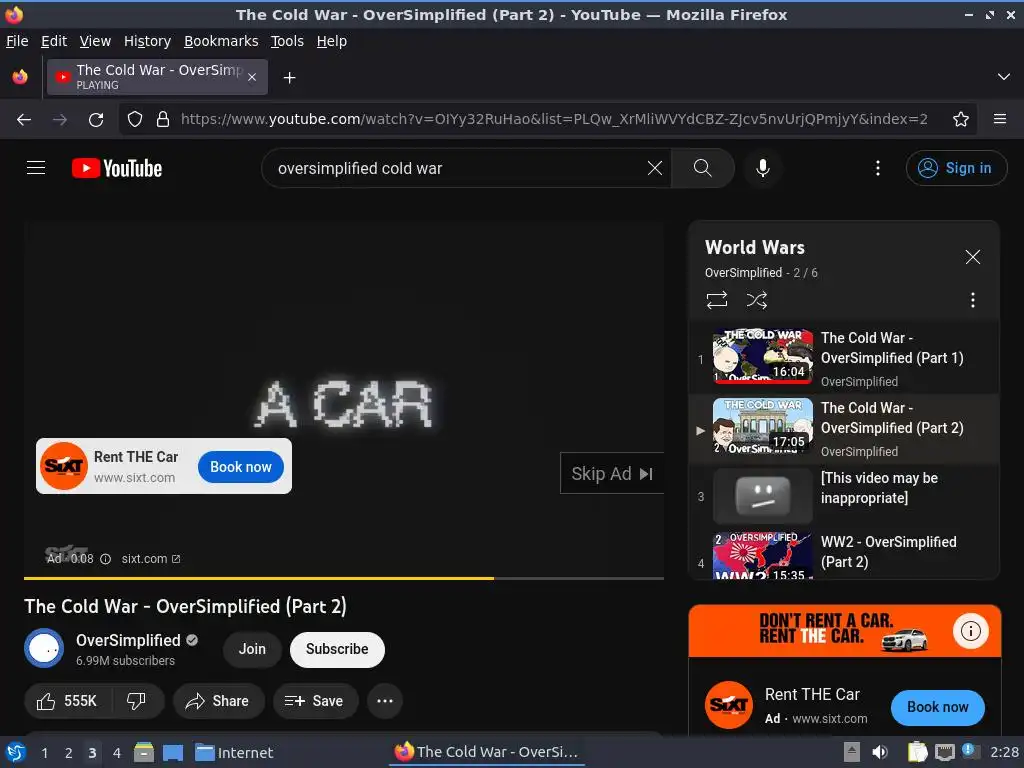Open Firefox View
The height and width of the screenshot is (768, 1024).
pos(20,77)
